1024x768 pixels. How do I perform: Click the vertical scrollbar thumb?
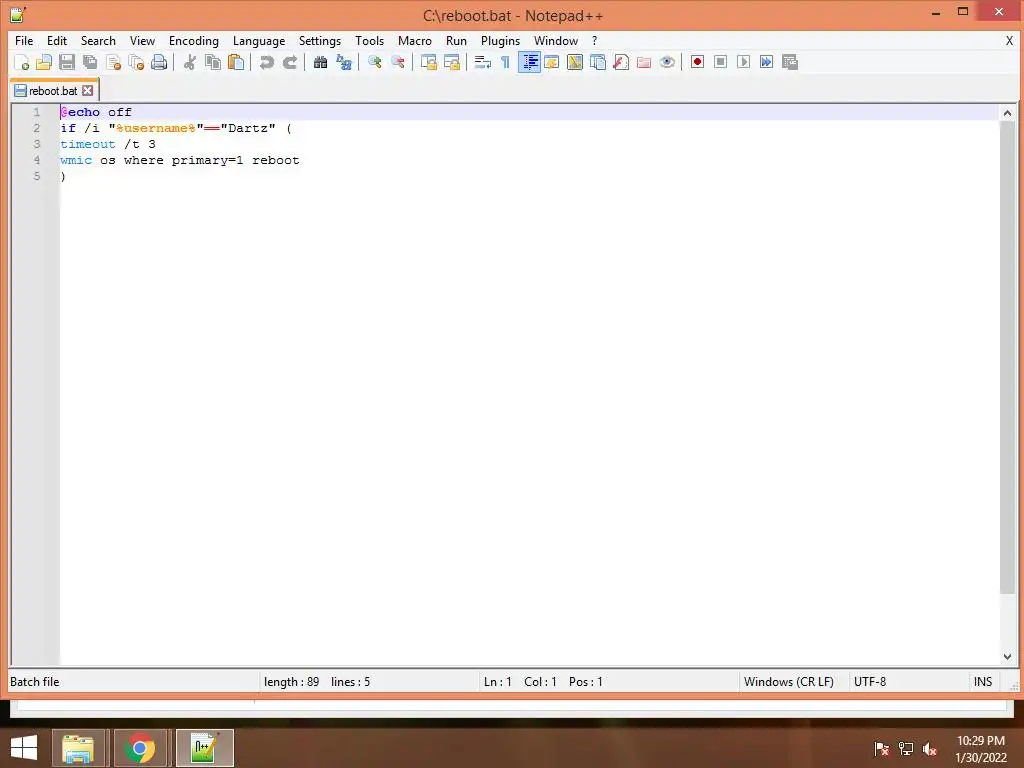point(1007,357)
